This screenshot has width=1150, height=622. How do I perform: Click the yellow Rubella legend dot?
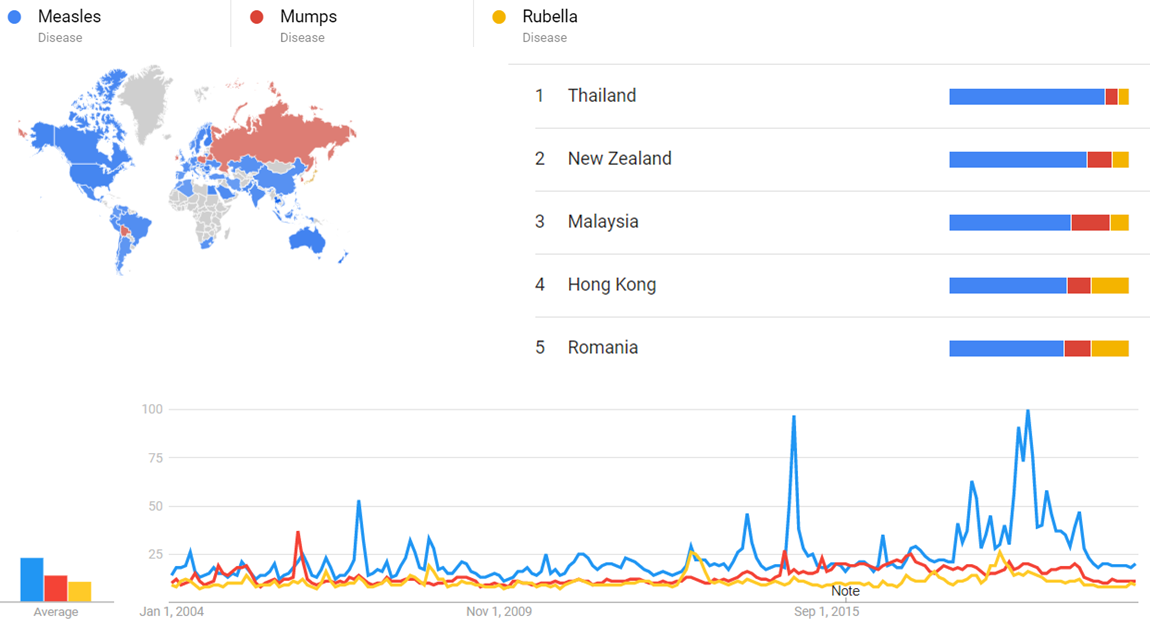click(x=499, y=17)
